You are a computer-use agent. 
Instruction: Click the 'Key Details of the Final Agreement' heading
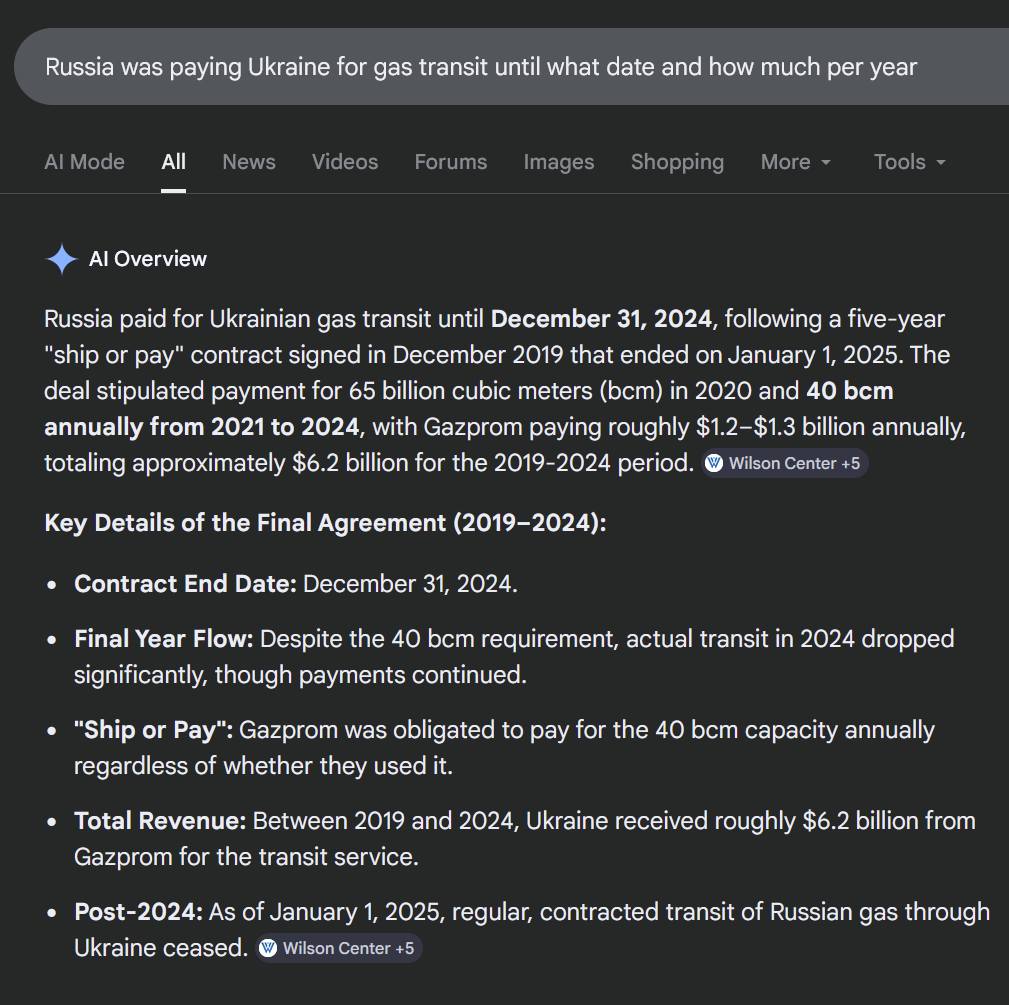(x=326, y=523)
